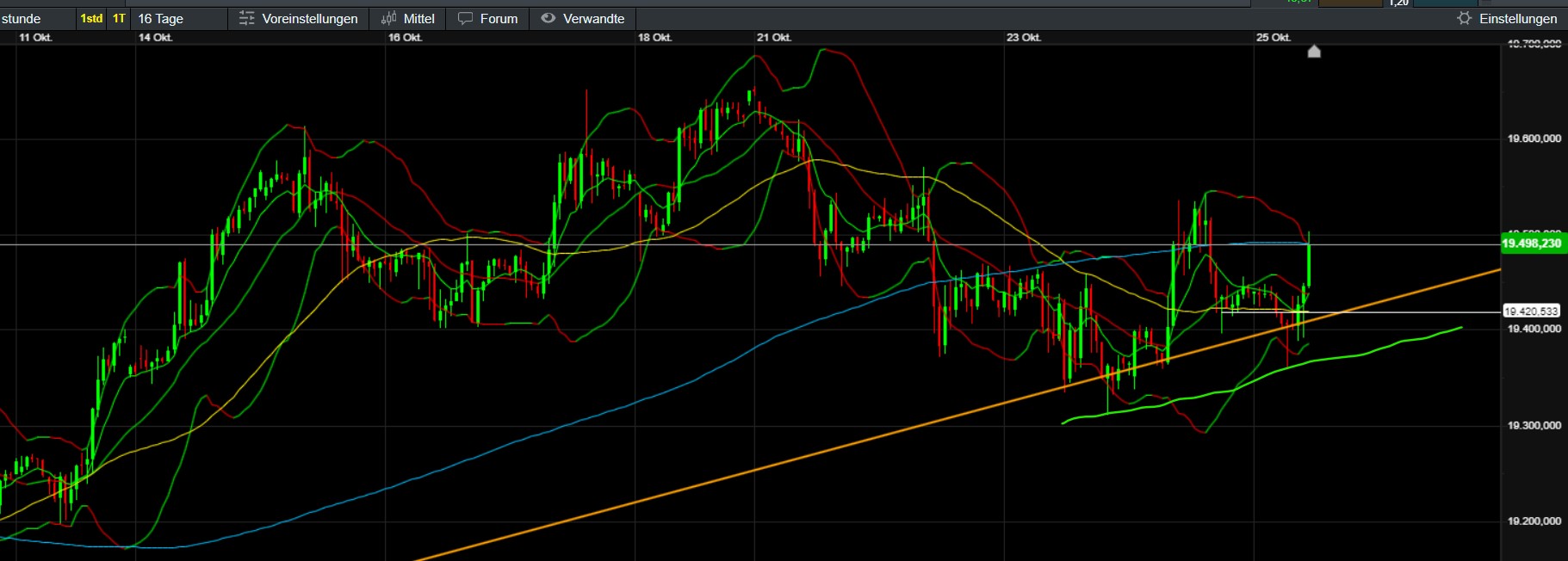Click the 14 Okt. date label
This screenshot has height=561, width=1568.
[x=156, y=38]
